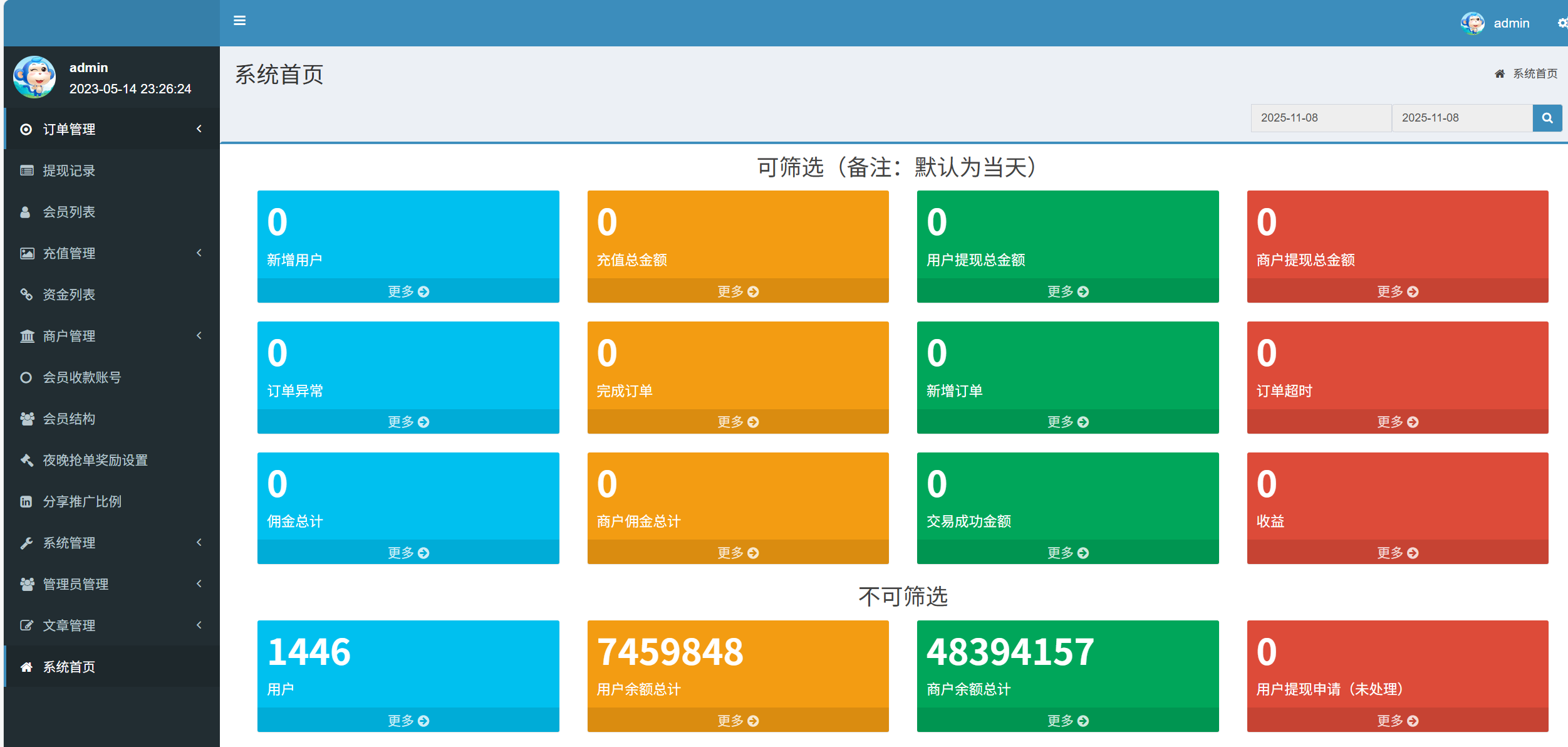This screenshot has height=747, width=1568.
Task: Click the 资金列表 link icon
Action: coord(26,295)
